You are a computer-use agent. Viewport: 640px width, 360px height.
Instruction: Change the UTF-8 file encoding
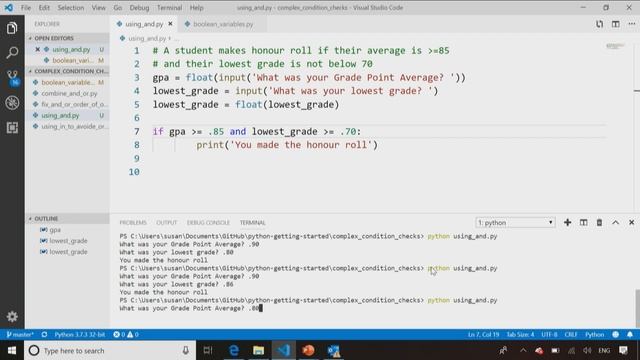coord(549,335)
